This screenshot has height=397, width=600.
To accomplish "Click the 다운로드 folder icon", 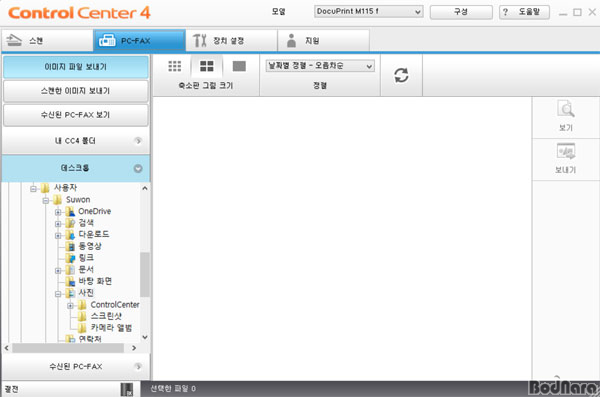I will point(70,235).
